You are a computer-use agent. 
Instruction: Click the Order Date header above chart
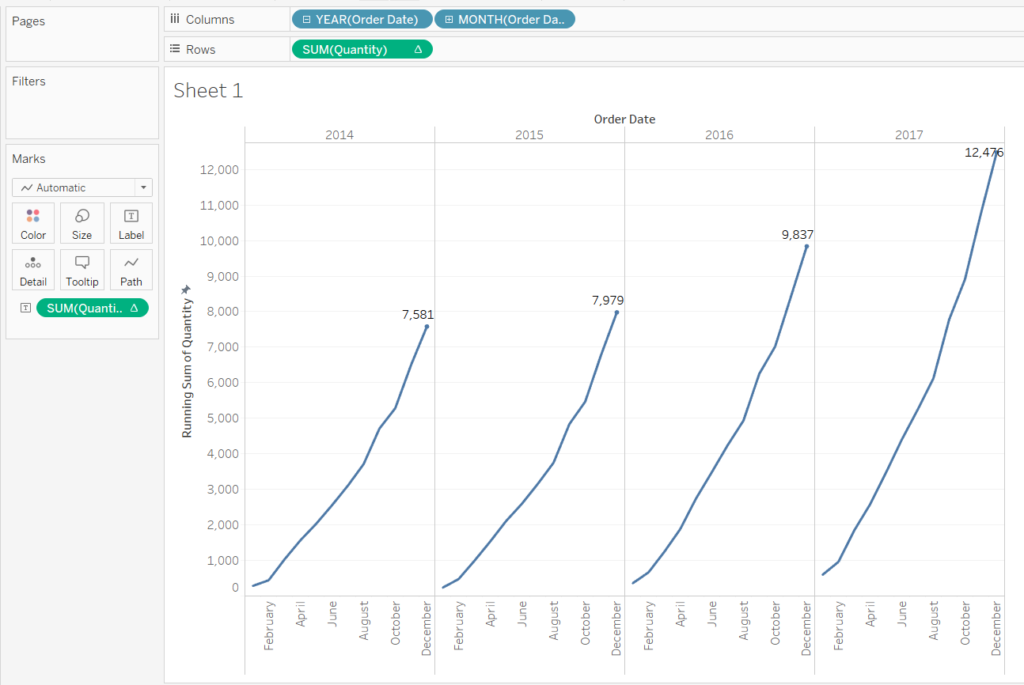click(624, 119)
